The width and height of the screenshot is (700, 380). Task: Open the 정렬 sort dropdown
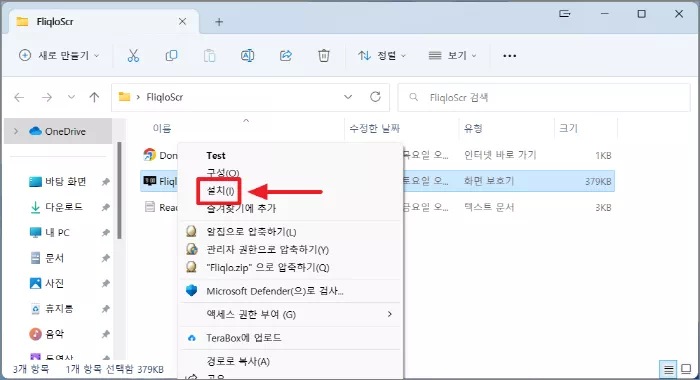pyautogui.click(x=382, y=56)
